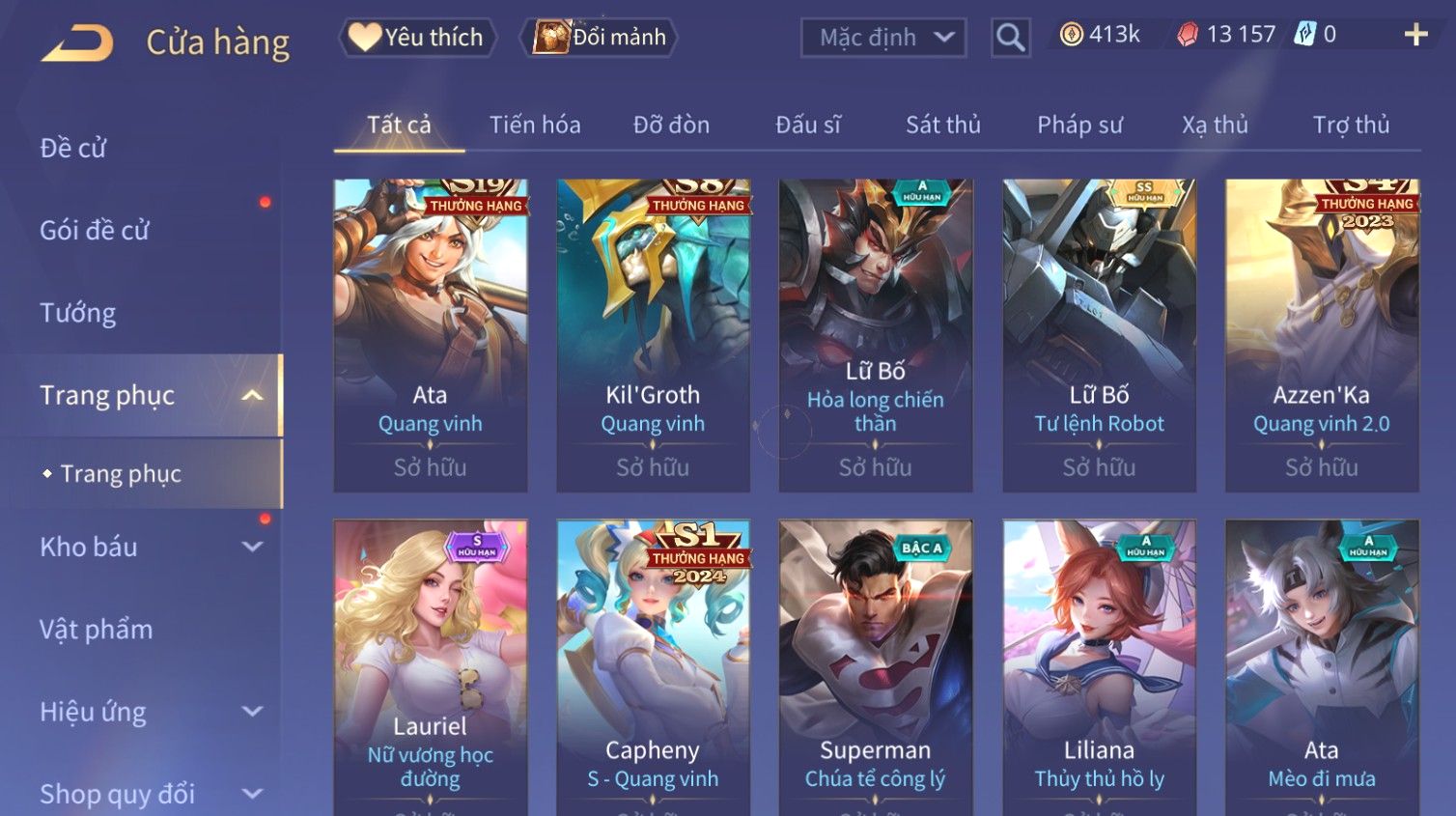The height and width of the screenshot is (816, 1456).
Task: Expand the Shop quy đổi section
Action: (x=252, y=794)
